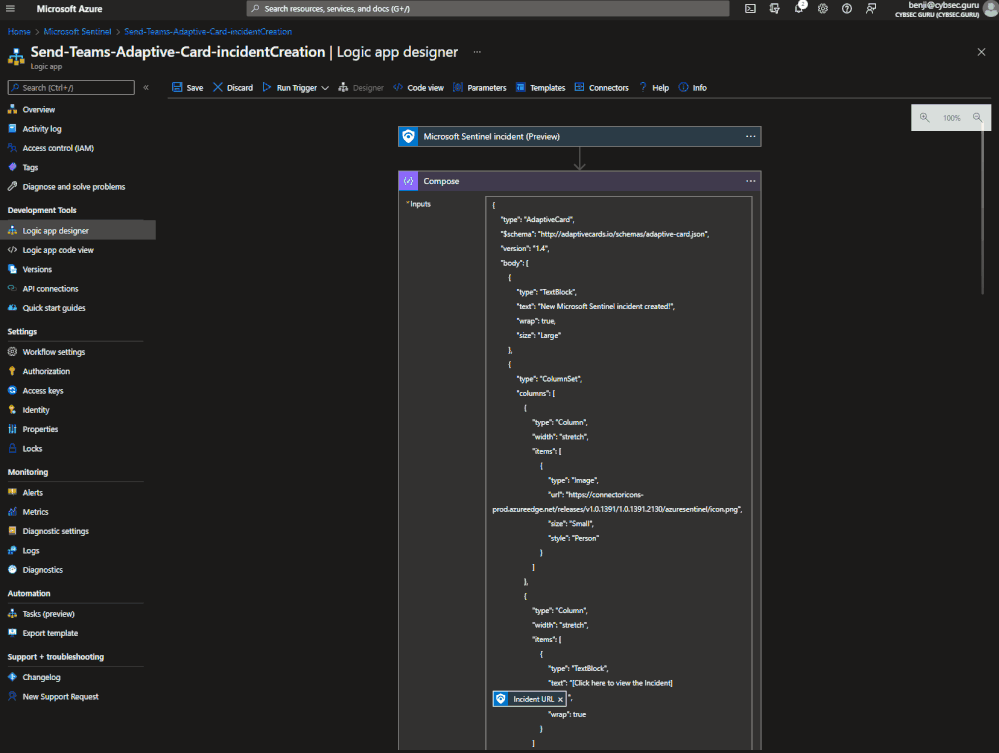This screenshot has width=999, height=753.
Task: Select the Incident URL token
Action: pyautogui.click(x=529, y=699)
